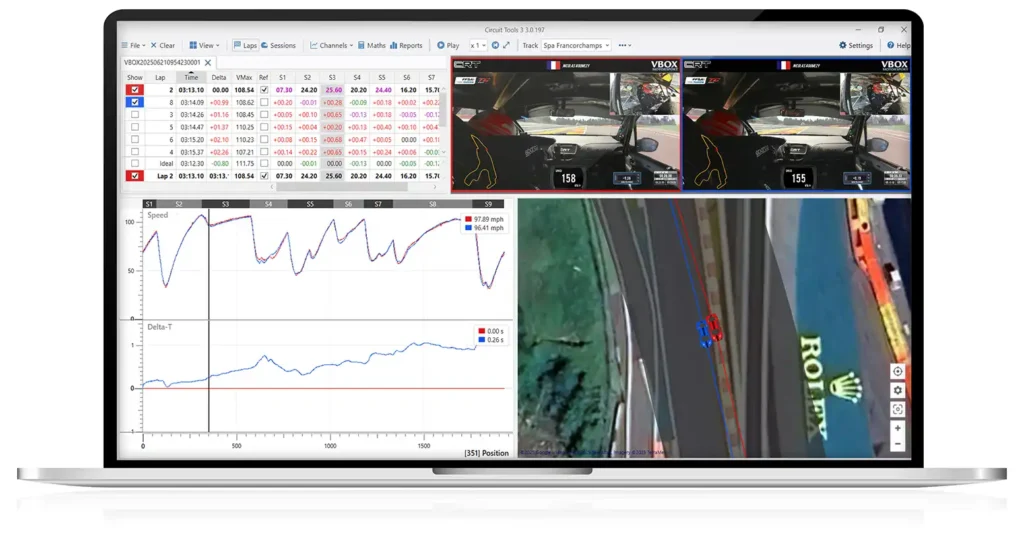
Task: Open the View layout dropdown
Action: 204,46
